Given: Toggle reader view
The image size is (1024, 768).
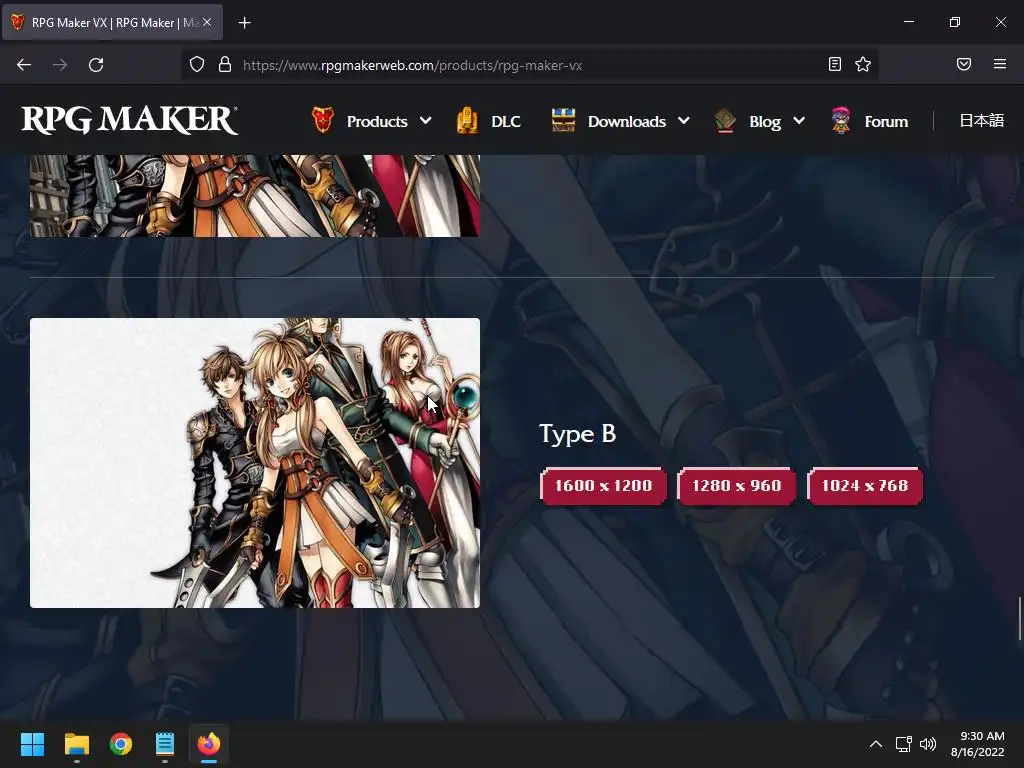Looking at the screenshot, I should click(835, 65).
